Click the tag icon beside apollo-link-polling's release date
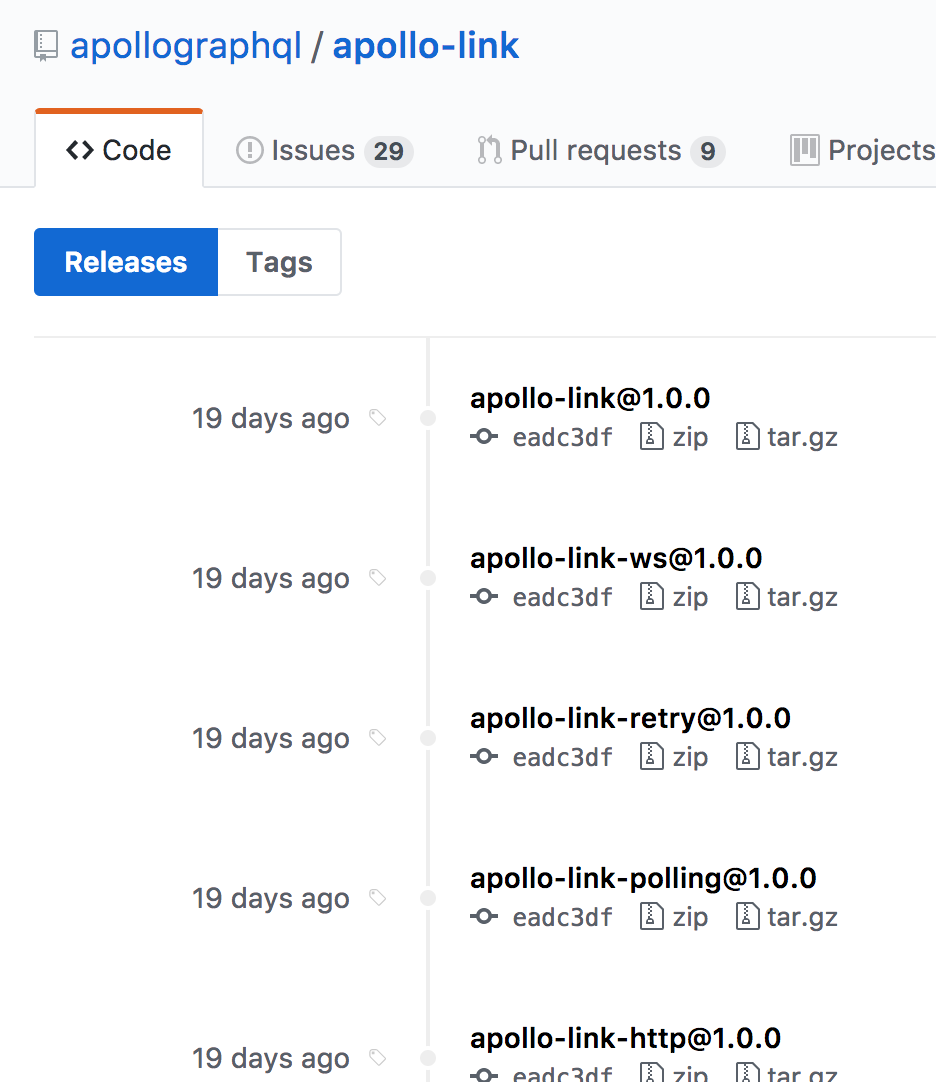The height and width of the screenshot is (1082, 936). coord(378,898)
